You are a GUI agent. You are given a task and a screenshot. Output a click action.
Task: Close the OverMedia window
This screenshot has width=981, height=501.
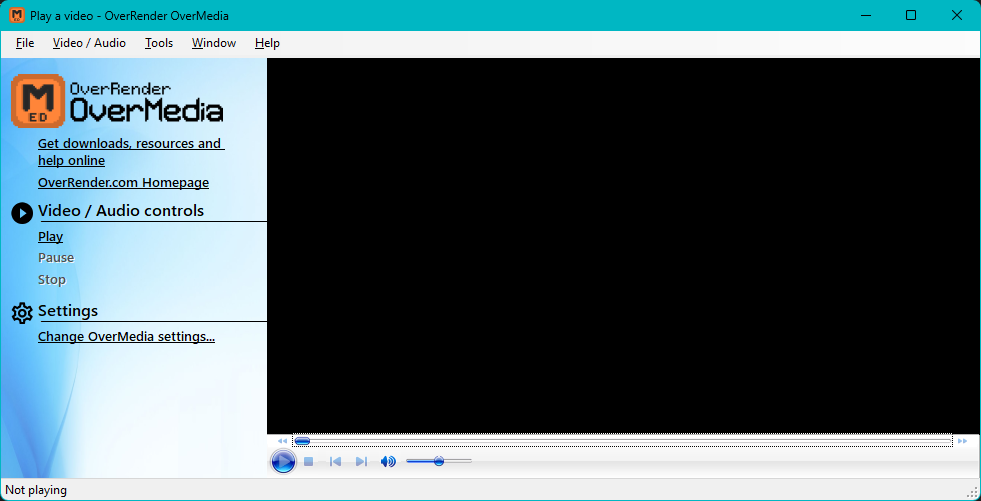(957, 15)
